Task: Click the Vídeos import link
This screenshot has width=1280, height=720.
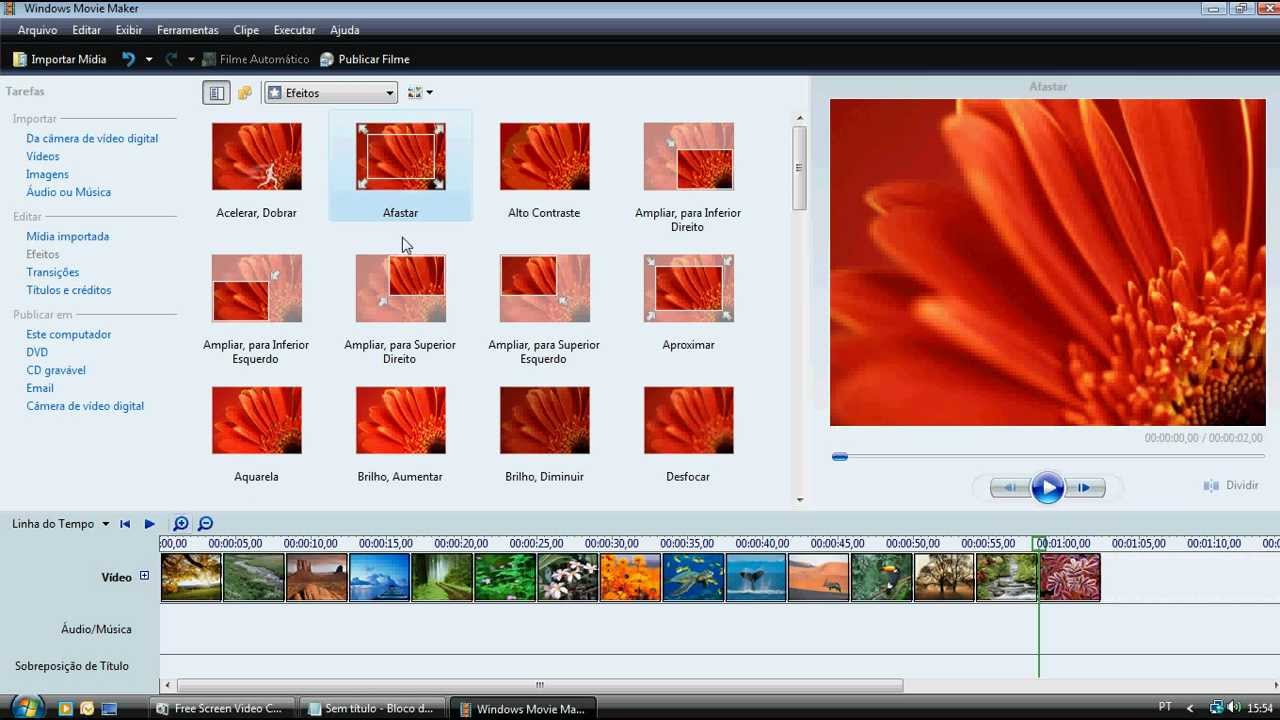Action: (43, 157)
